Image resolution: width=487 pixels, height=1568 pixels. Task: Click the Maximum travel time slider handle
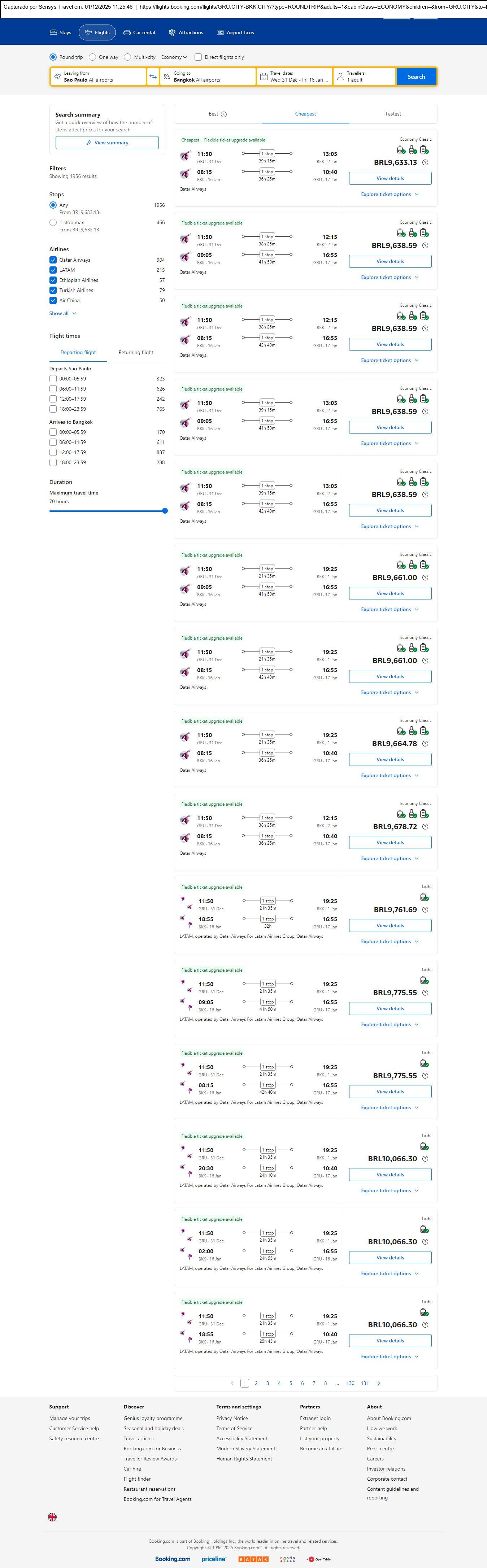(x=165, y=511)
